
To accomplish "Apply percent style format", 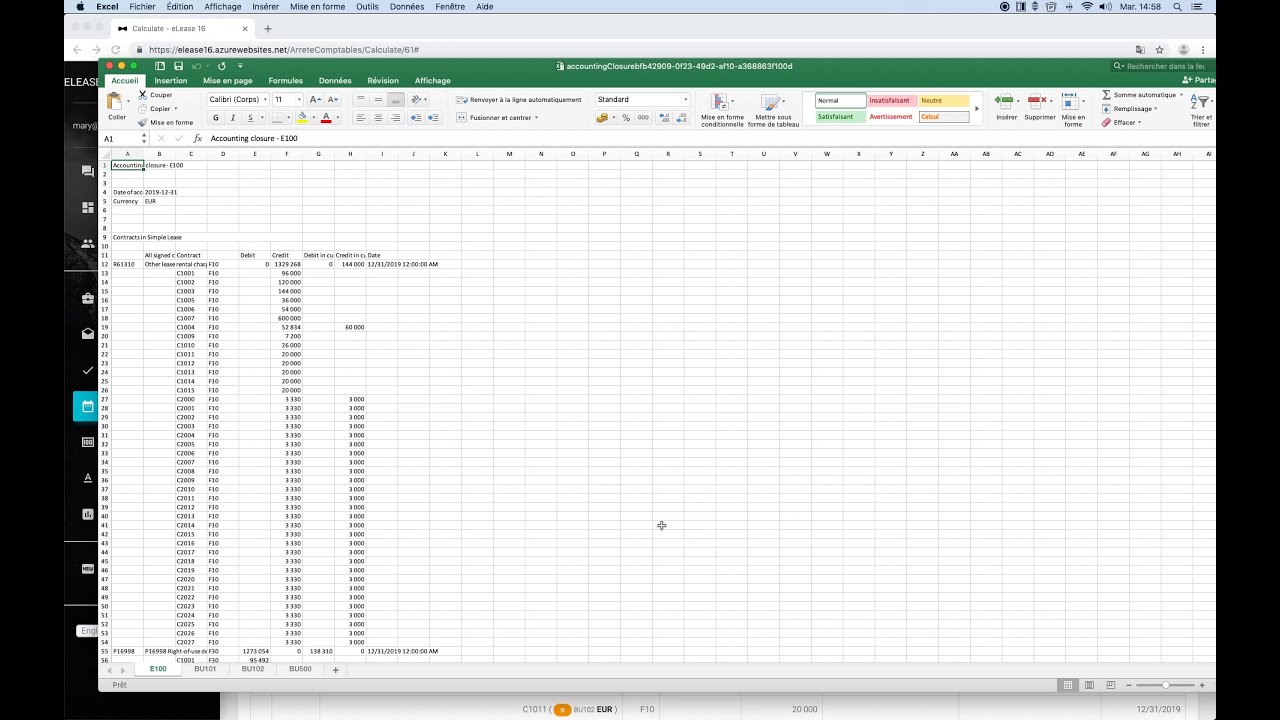I will pos(626,118).
